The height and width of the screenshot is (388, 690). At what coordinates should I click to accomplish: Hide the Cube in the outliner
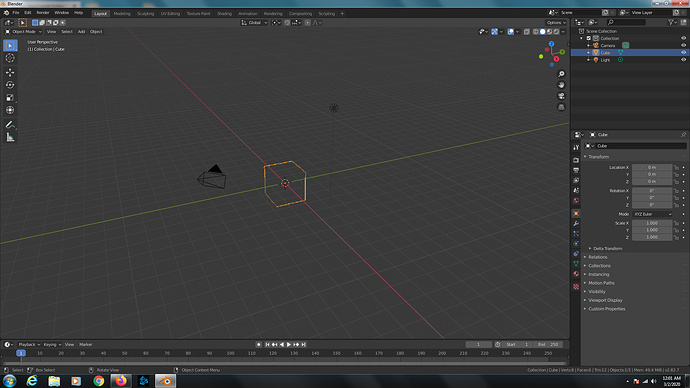[683, 52]
